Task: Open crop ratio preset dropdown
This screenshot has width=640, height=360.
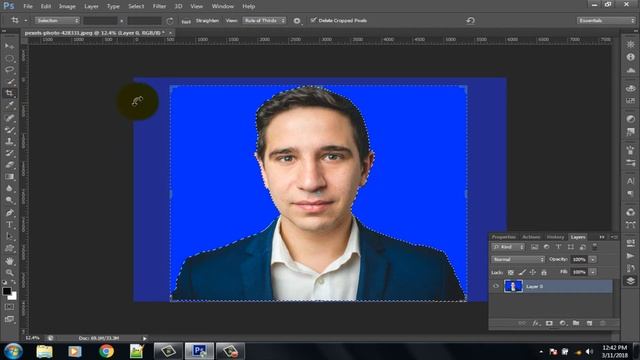Action: (x=57, y=20)
